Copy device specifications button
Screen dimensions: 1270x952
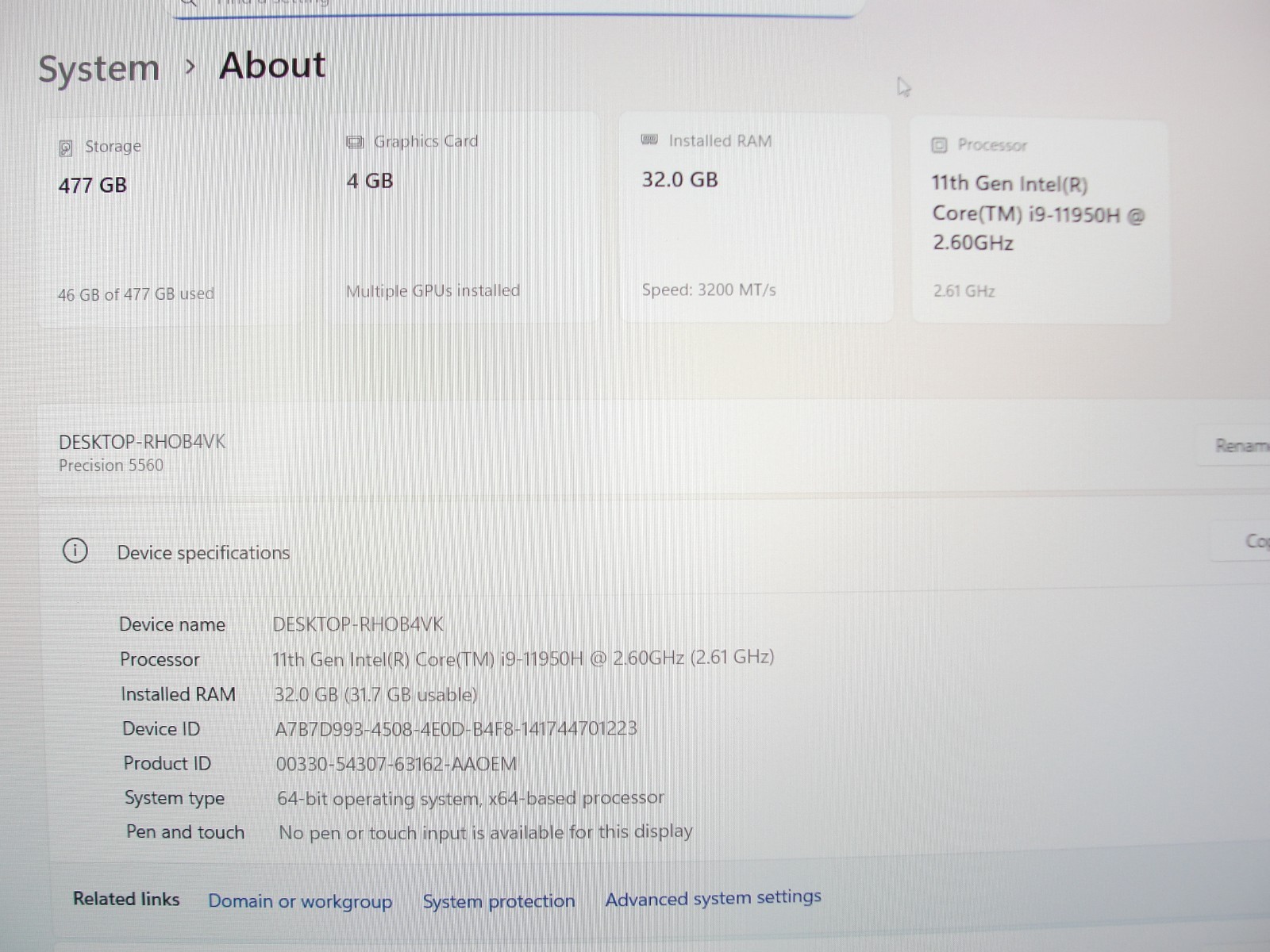[x=1241, y=542]
